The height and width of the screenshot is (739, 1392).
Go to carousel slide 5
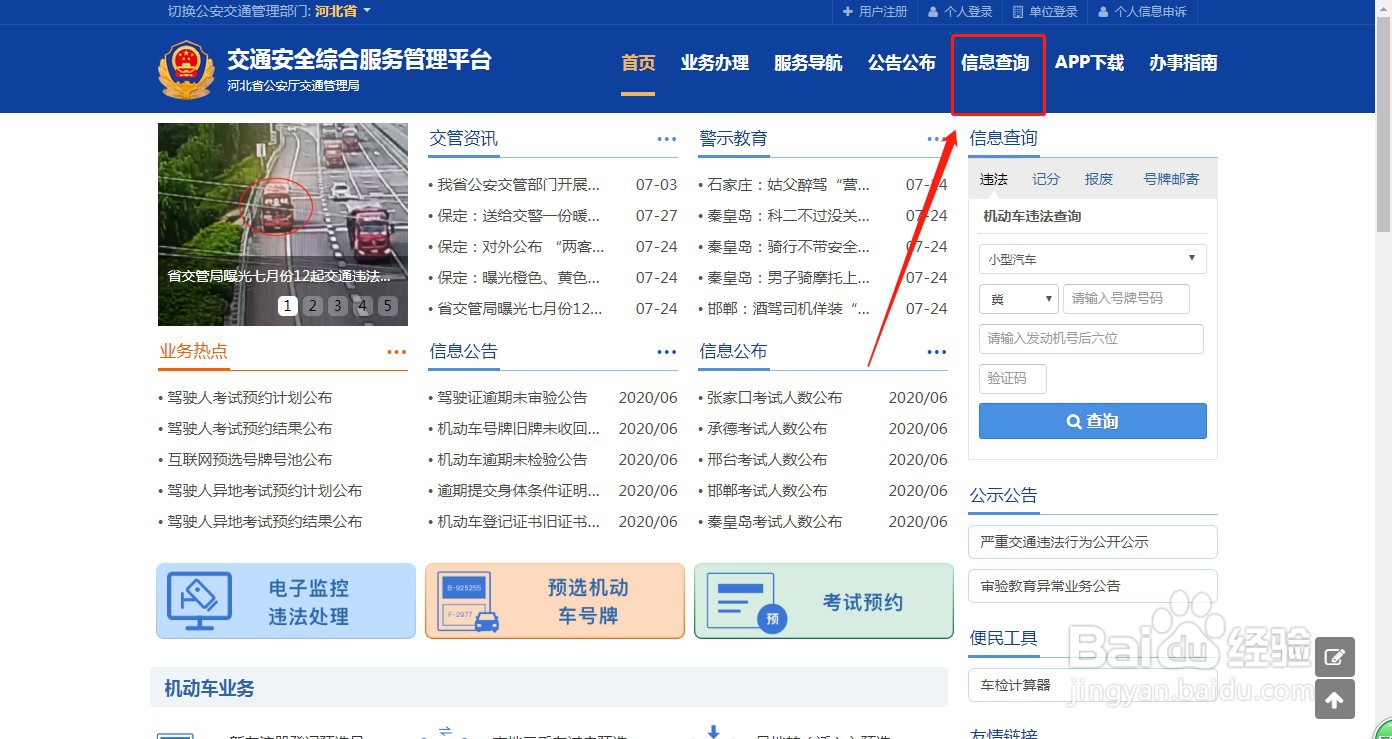click(388, 306)
